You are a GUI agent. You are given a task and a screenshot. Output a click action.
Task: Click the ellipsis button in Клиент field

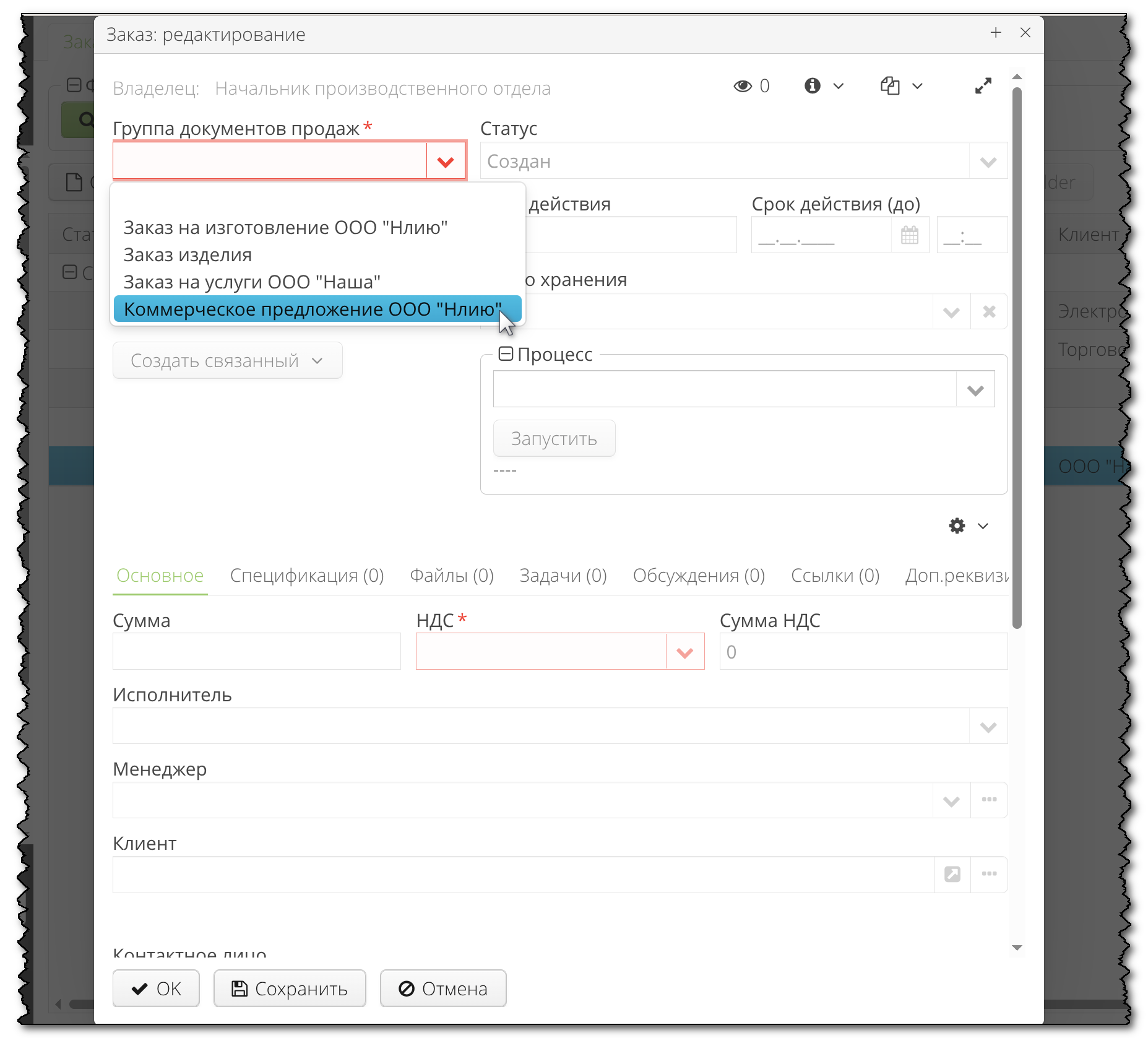pyautogui.click(x=989, y=874)
